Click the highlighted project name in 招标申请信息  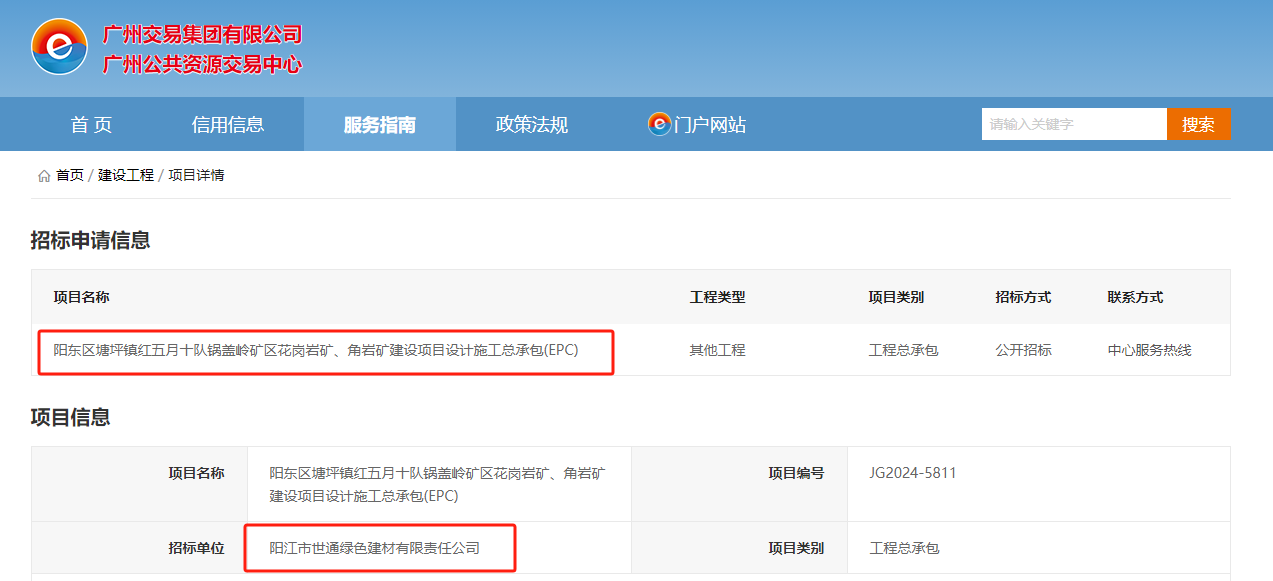(x=316, y=350)
